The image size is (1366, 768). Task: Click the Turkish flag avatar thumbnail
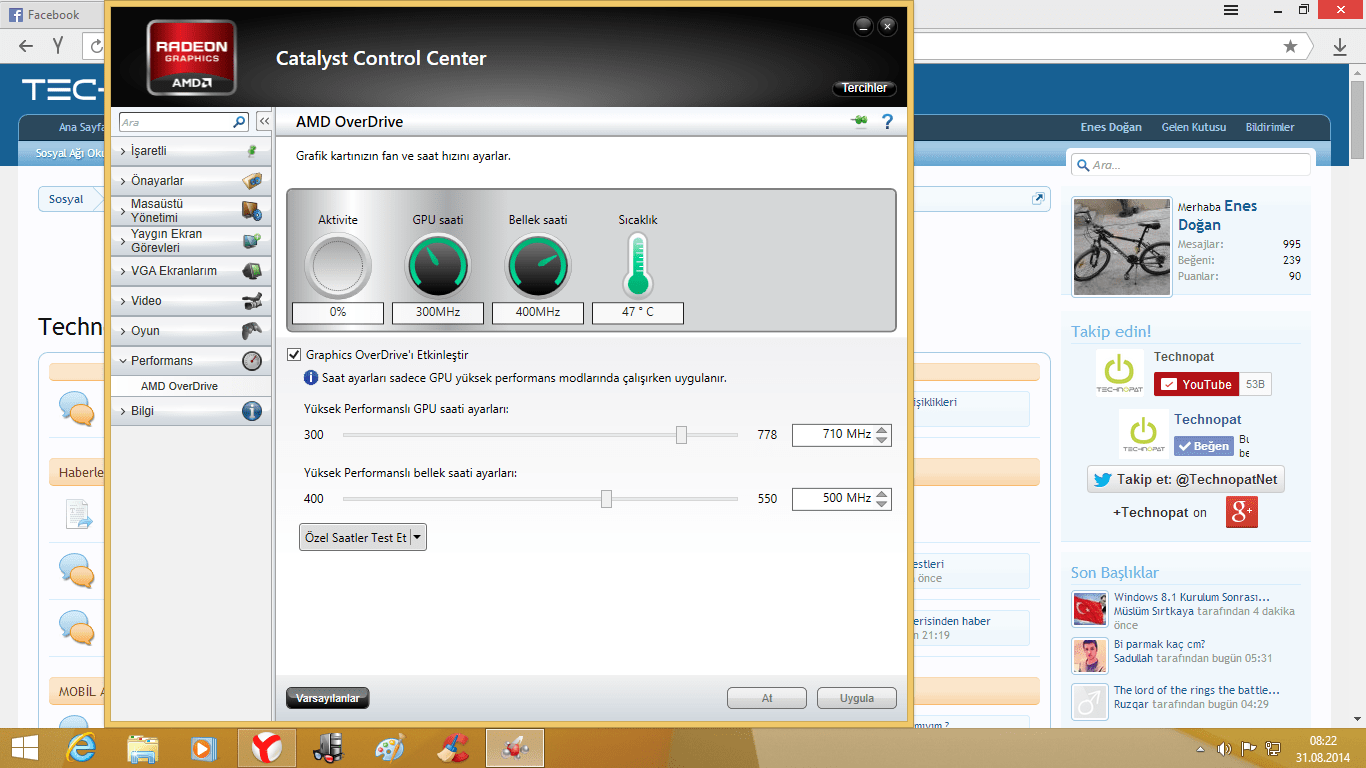click(1089, 609)
